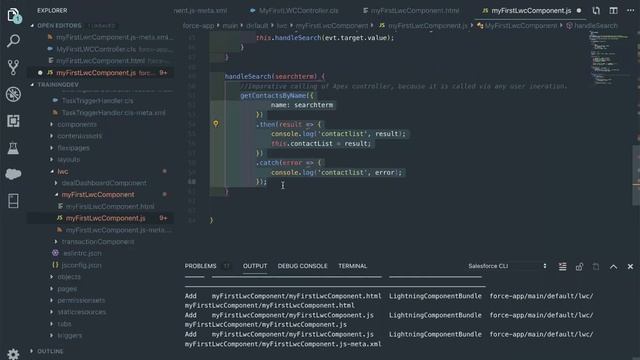
Task: Collapse the Open Editors section
Action: tap(59, 25)
